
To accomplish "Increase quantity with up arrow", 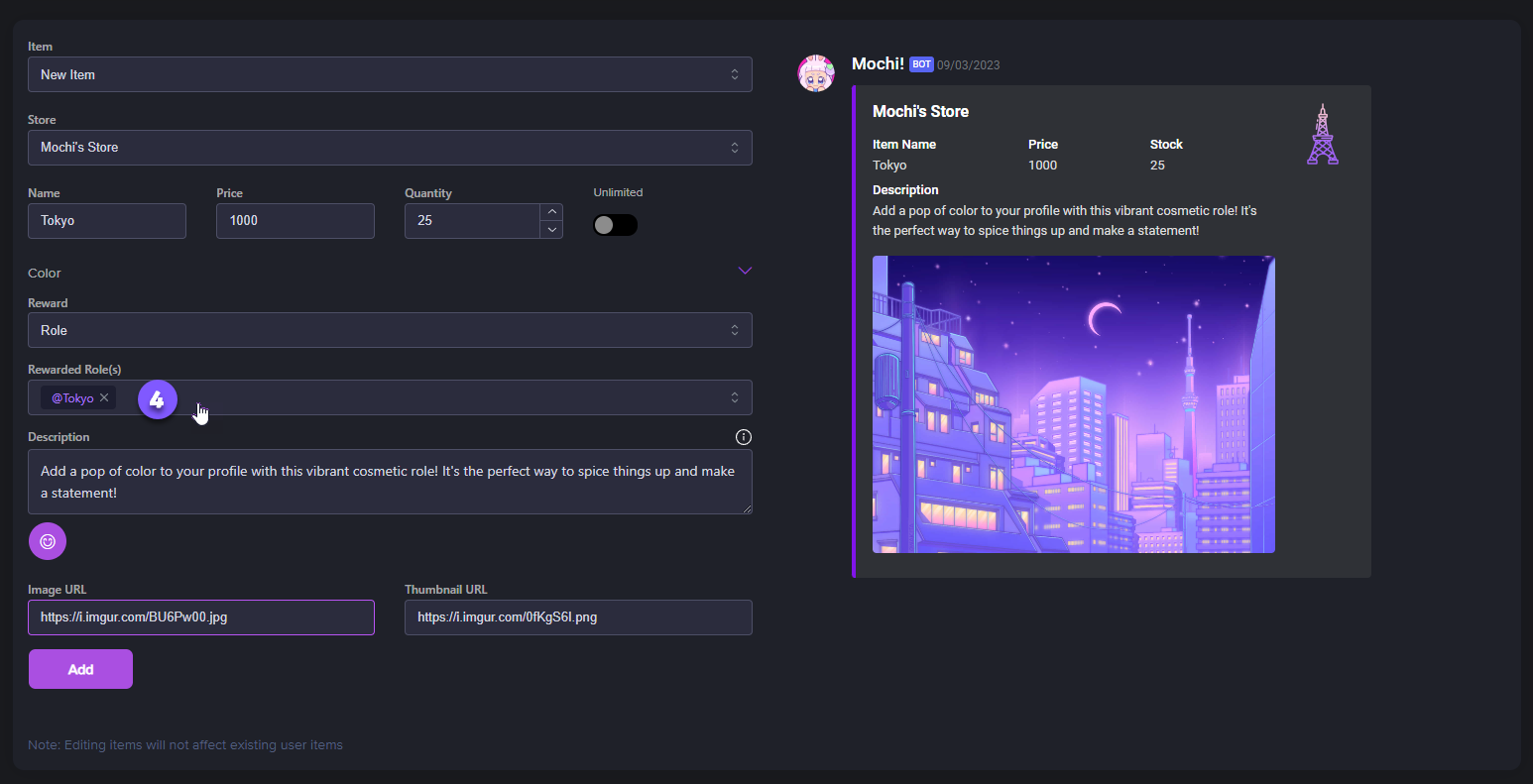I will (x=551, y=212).
